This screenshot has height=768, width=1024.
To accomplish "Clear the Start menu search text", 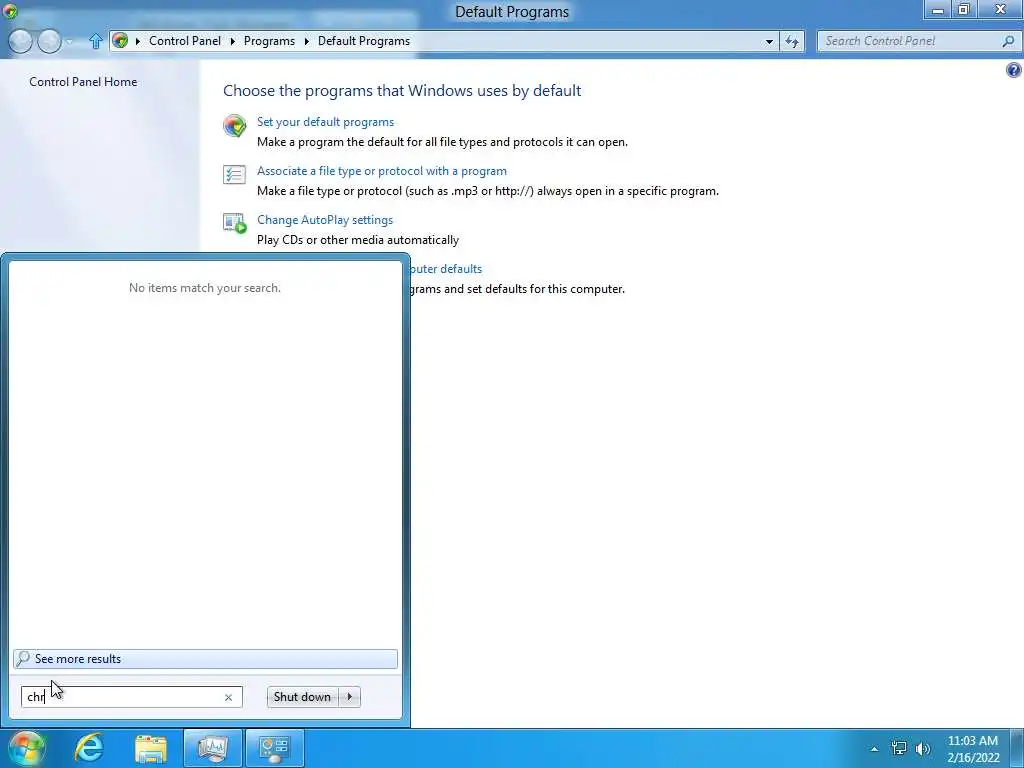I will pos(229,697).
